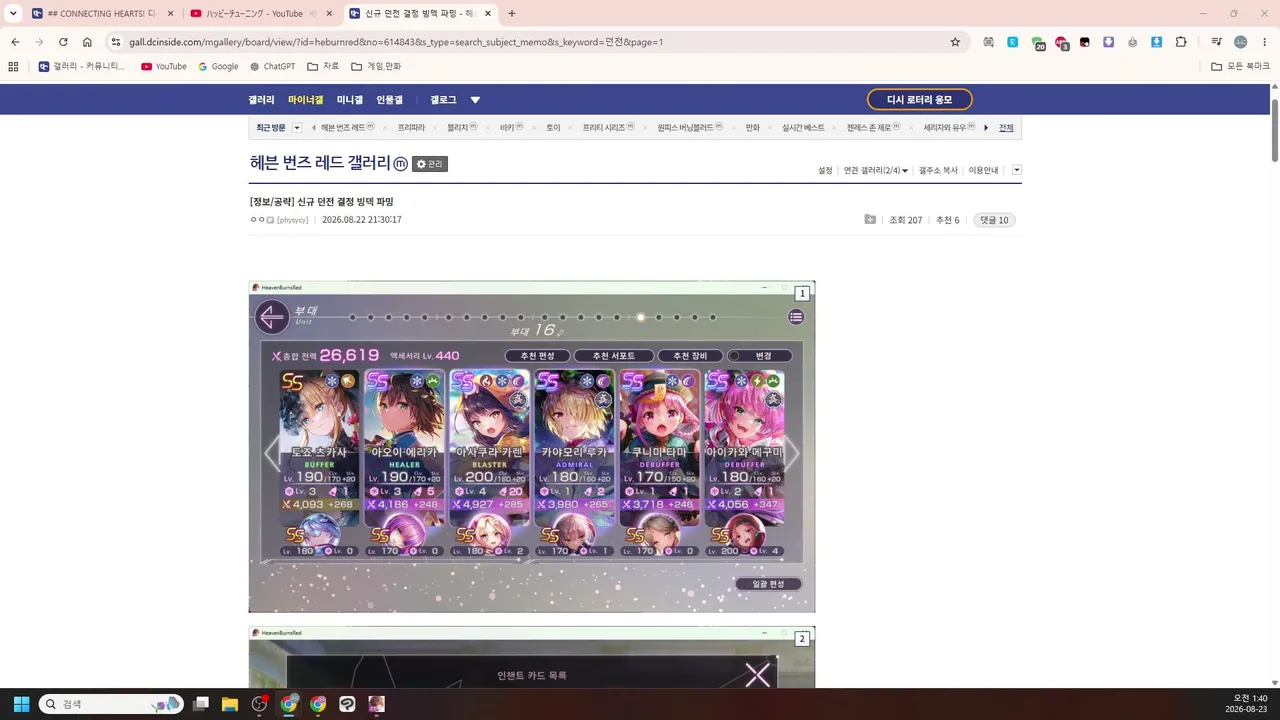Click the 갤주소 복사 link
The image size is (1280, 720).
pos(938,171)
